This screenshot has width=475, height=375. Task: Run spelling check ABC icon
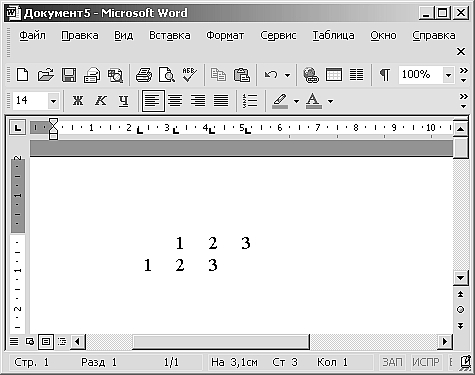(189, 75)
